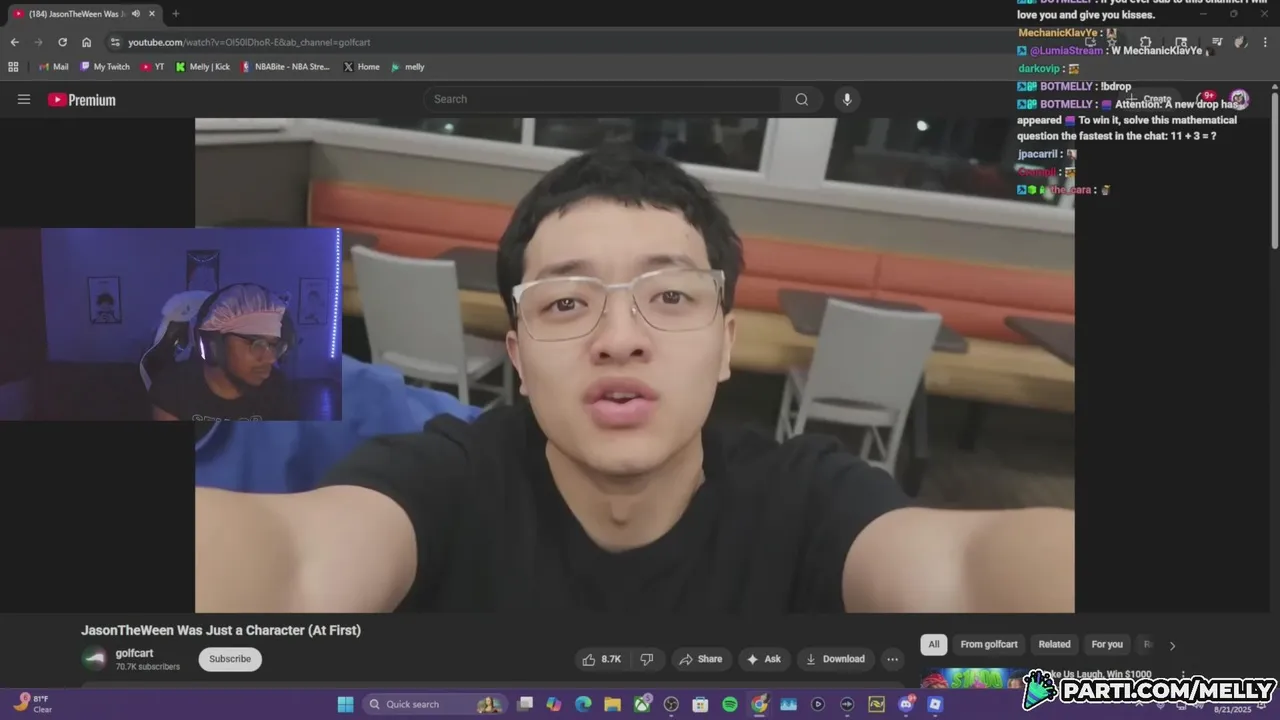Image resolution: width=1280 pixels, height=720 pixels.
Task: Open the golfcart channel avatar
Action: coord(95,658)
